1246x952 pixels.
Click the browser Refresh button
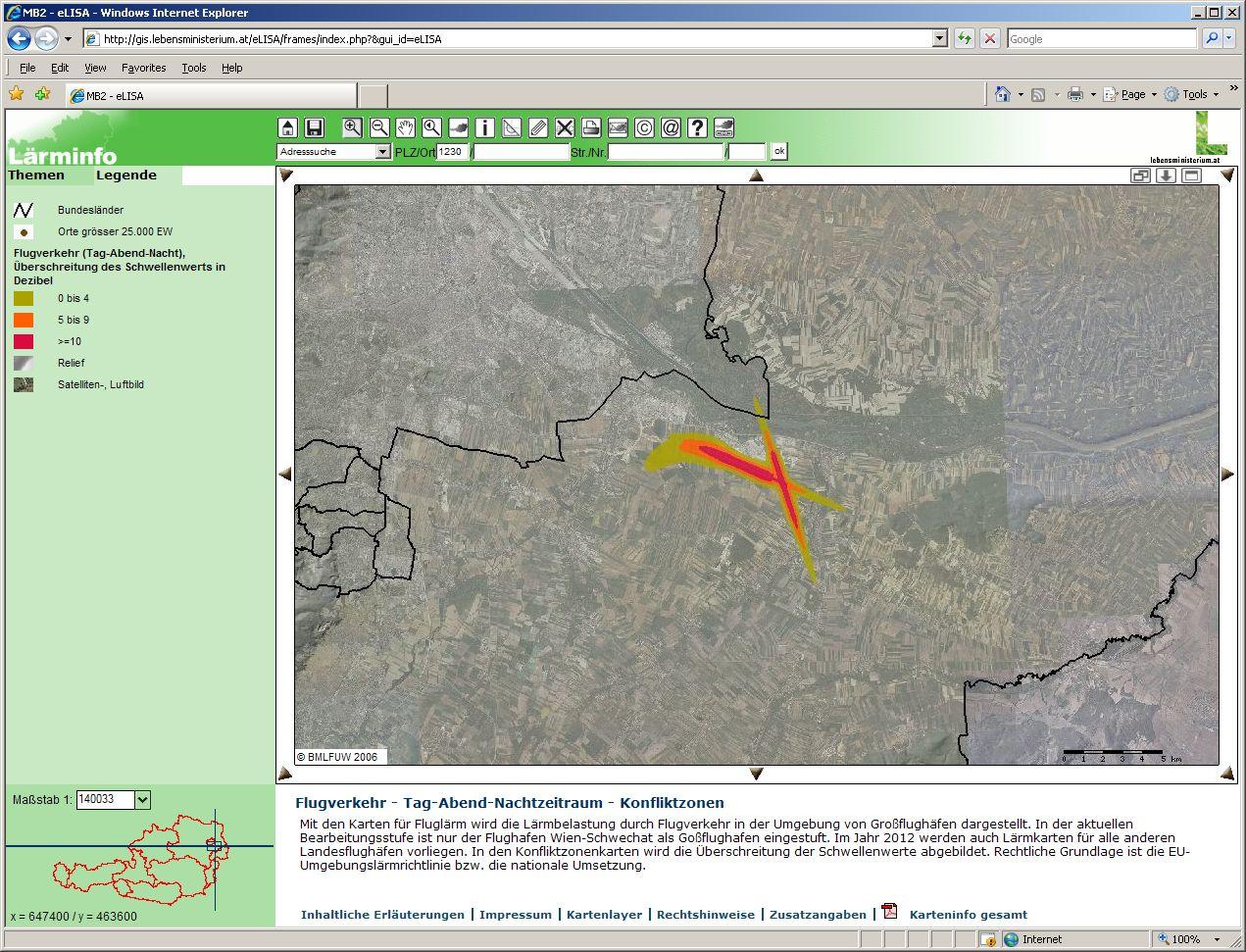[965, 38]
